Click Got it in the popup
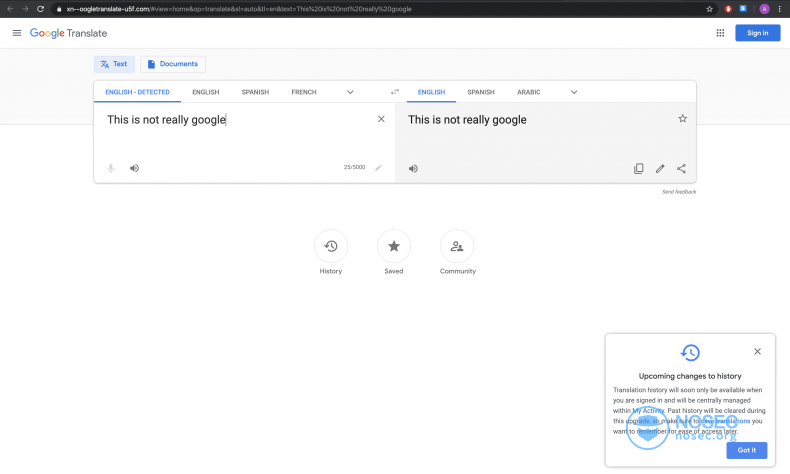The height and width of the screenshot is (474, 790). point(747,450)
